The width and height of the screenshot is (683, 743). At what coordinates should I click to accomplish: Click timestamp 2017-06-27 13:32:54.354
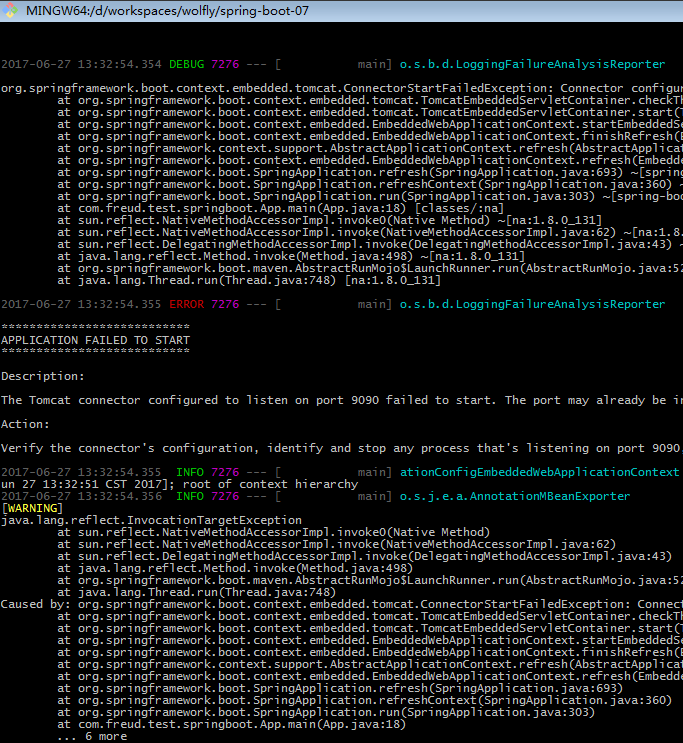[x=81, y=64]
